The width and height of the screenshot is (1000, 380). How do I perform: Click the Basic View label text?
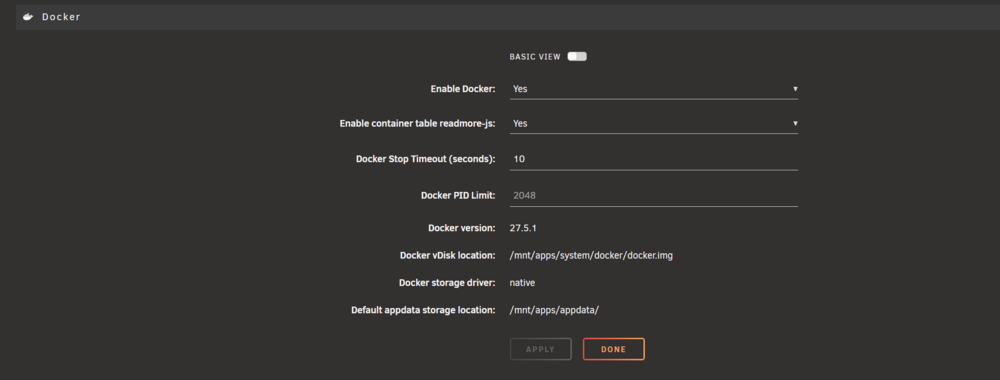[534, 57]
